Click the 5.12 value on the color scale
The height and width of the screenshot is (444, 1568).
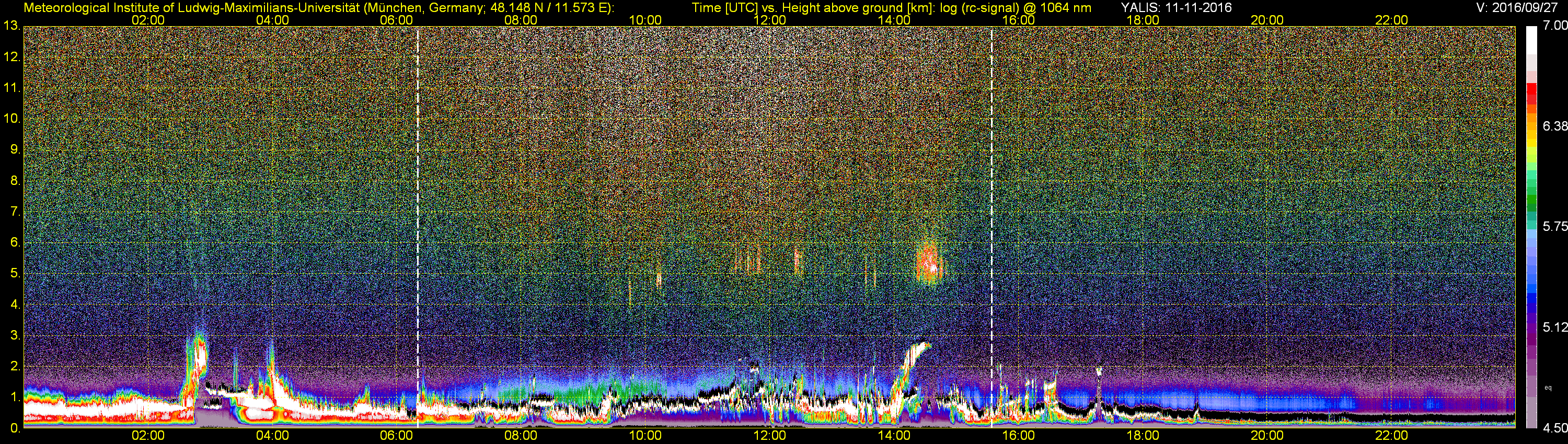(1554, 327)
